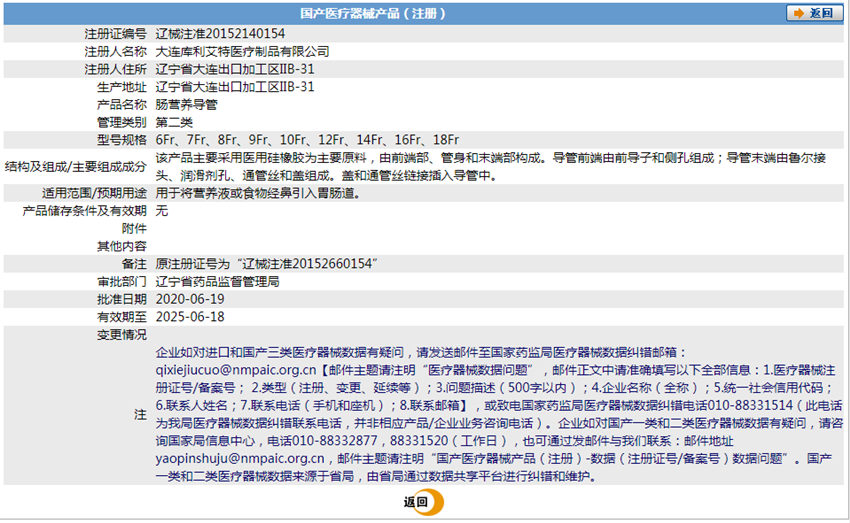850x523 pixels.
Task: Select management category 第二类
Action: pyautogui.click(x=174, y=122)
